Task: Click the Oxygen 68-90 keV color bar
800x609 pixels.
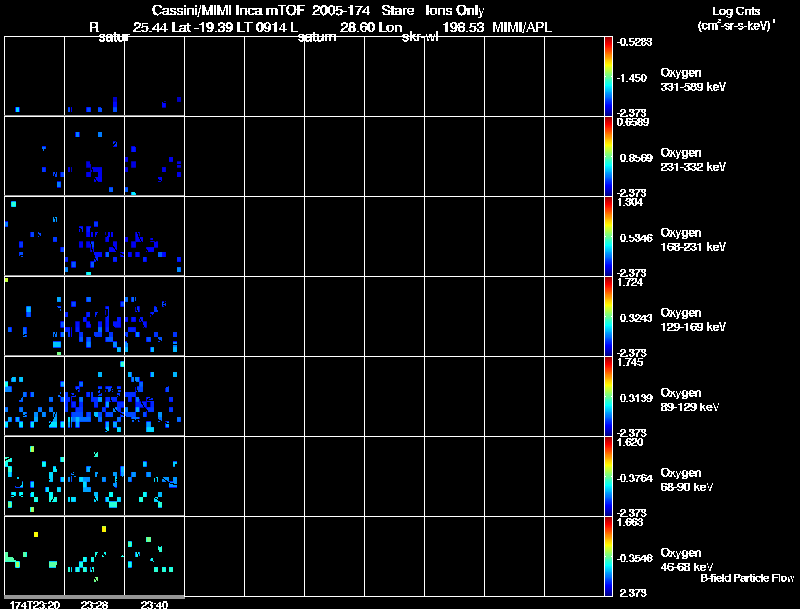Action: click(608, 476)
